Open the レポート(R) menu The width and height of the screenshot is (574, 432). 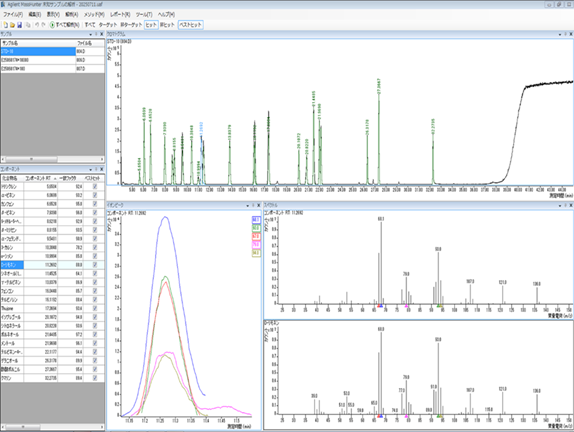point(120,15)
